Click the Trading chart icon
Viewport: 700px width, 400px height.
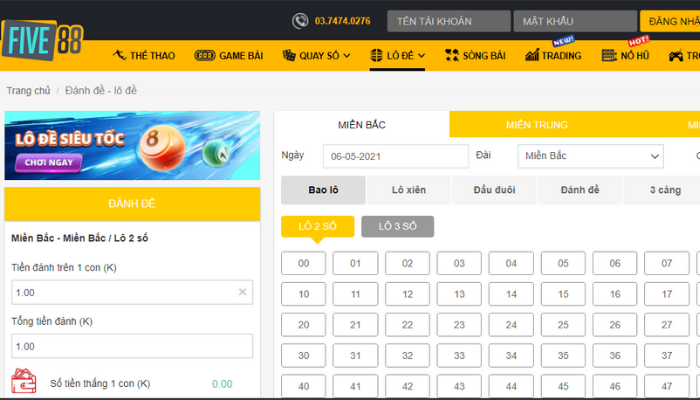(x=532, y=56)
